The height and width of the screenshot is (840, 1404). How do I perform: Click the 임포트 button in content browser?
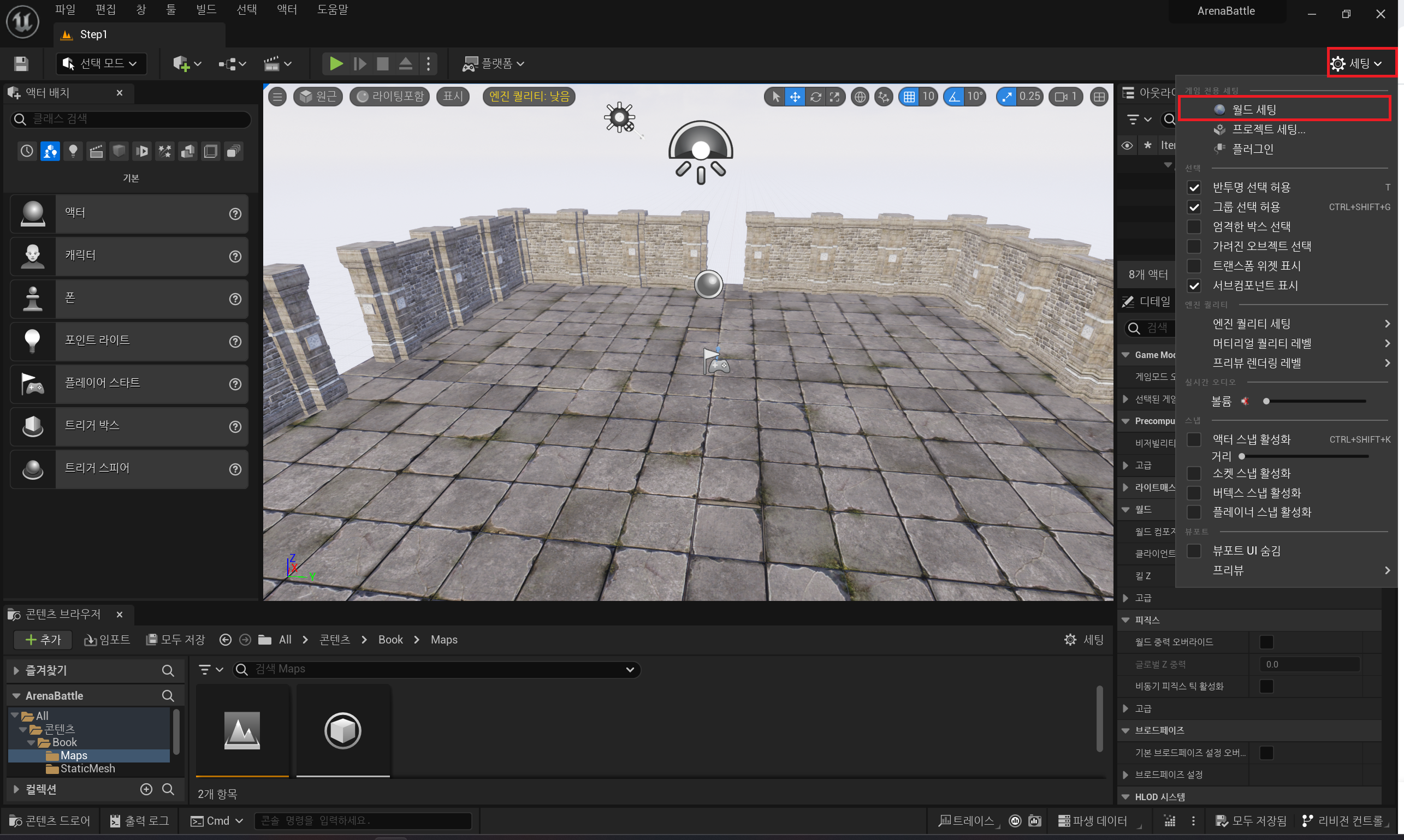click(x=108, y=640)
